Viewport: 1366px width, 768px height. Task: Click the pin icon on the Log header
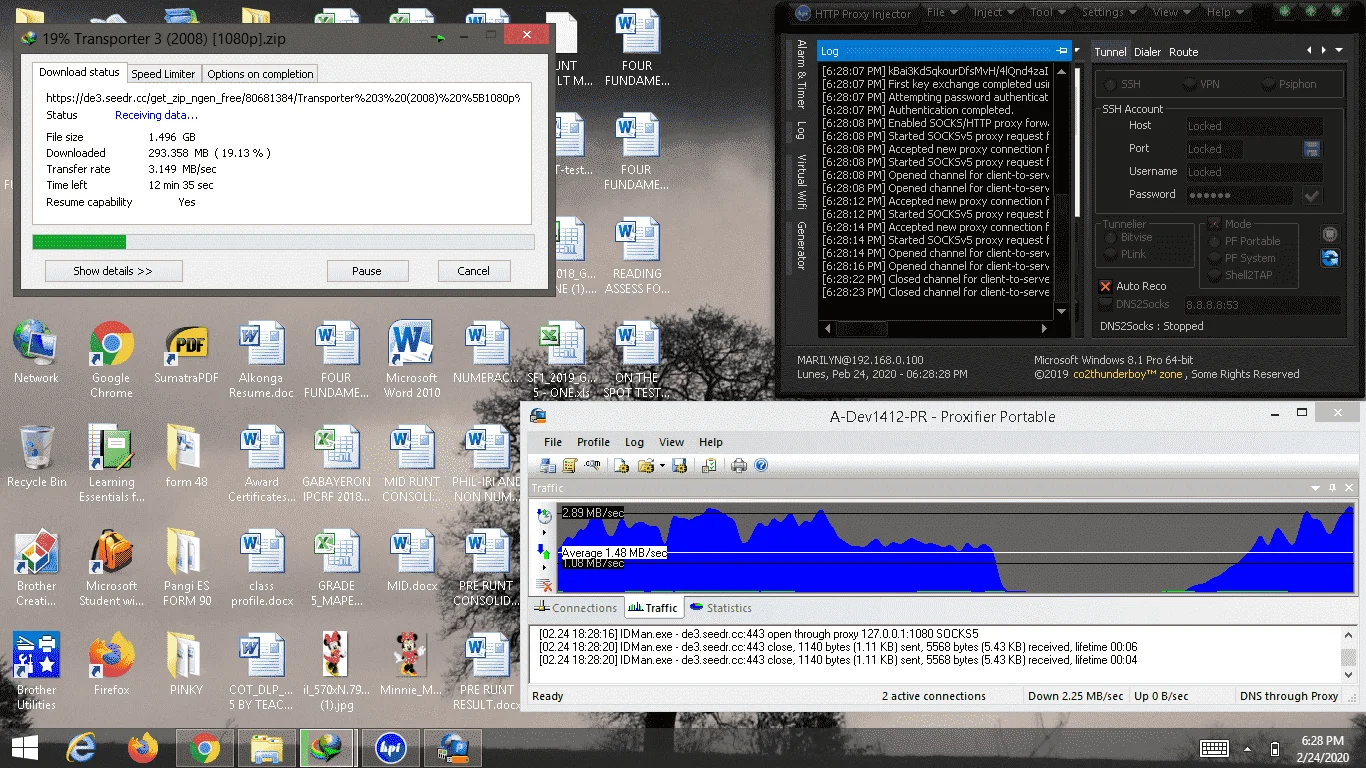(x=1062, y=51)
